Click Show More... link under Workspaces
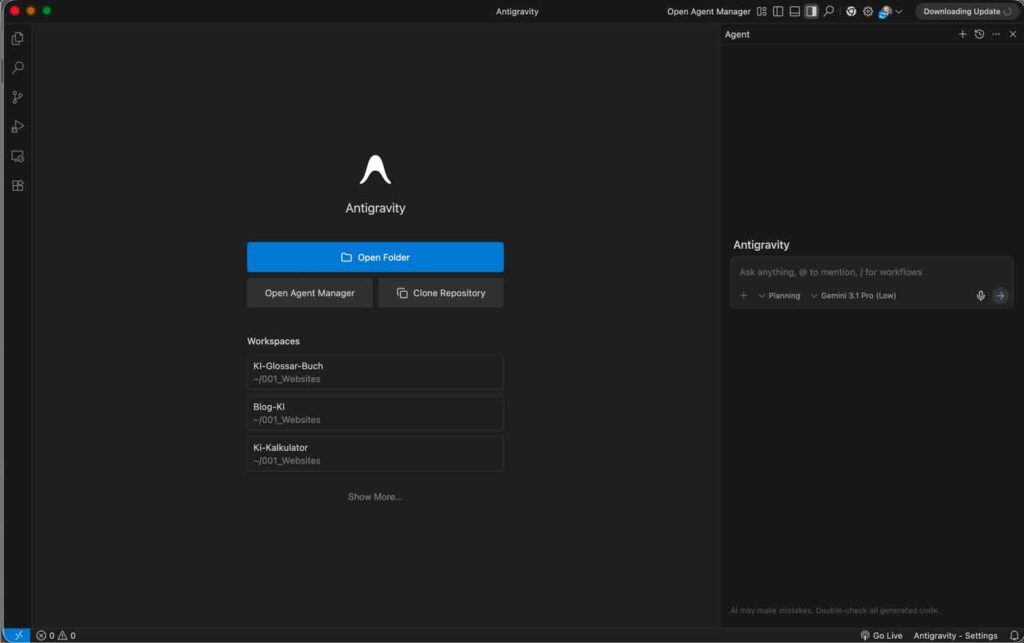1024x643 pixels. pos(375,497)
